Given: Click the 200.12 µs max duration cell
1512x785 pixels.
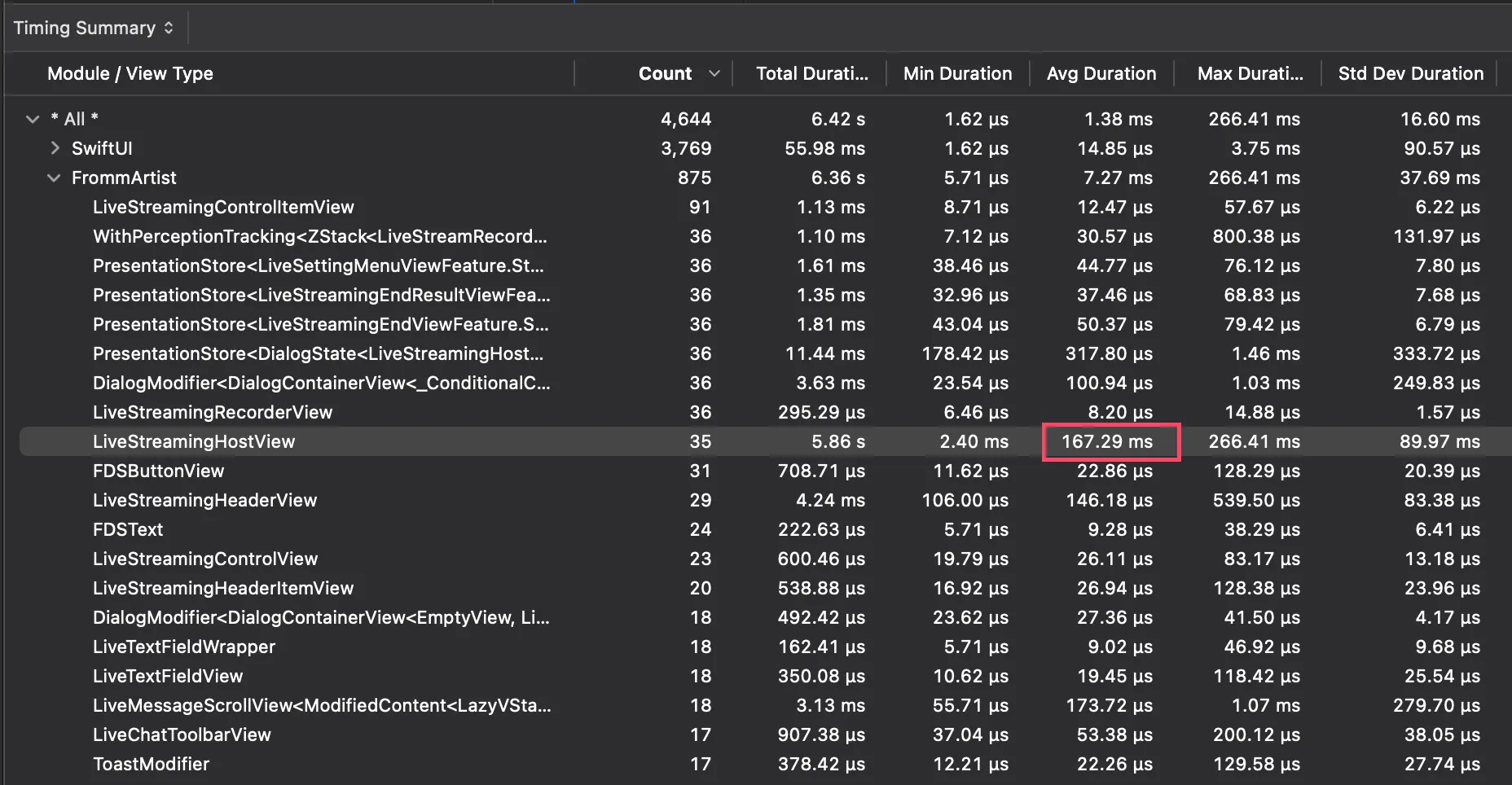Looking at the screenshot, I should (x=1256, y=735).
